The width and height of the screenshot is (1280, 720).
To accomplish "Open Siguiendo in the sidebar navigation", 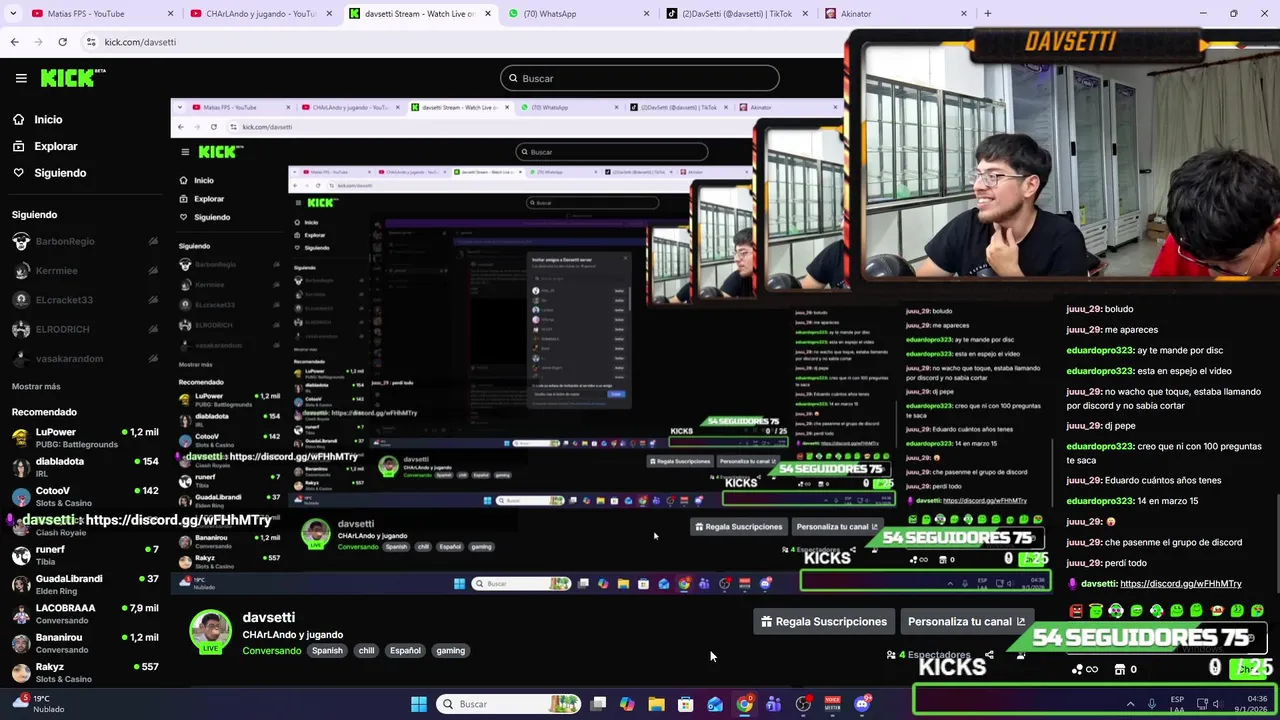I will coord(60,173).
